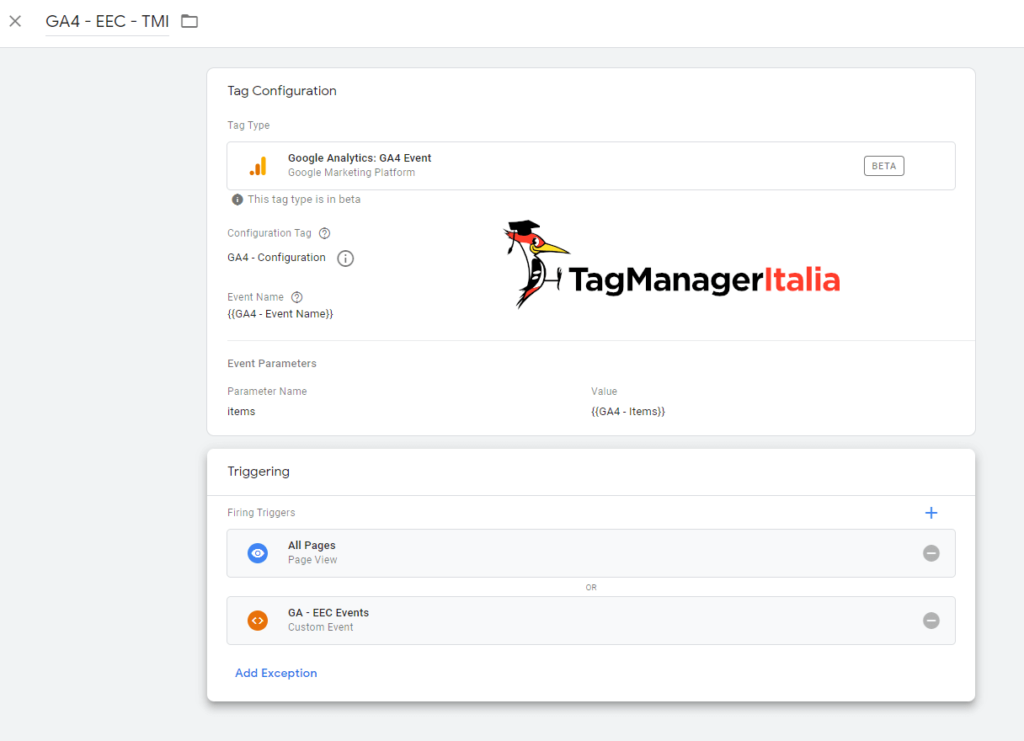Remove the All Pages trigger
This screenshot has width=1024, height=741.
click(931, 553)
